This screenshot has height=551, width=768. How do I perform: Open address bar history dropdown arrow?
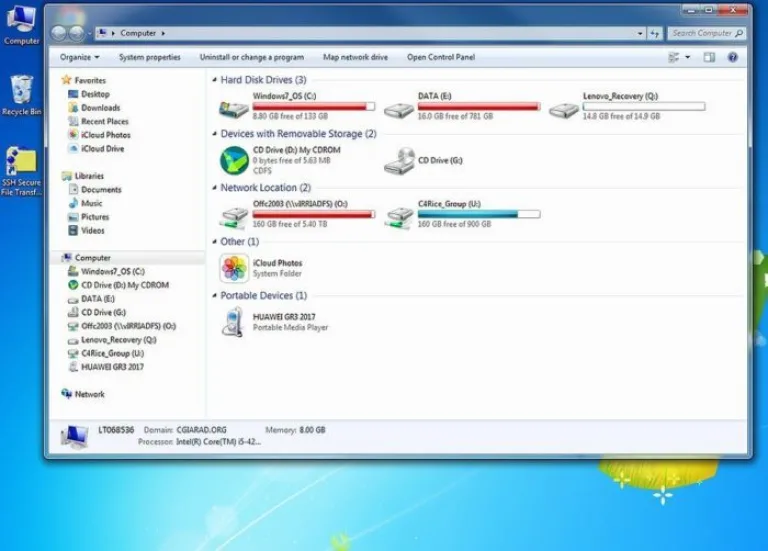pos(640,33)
